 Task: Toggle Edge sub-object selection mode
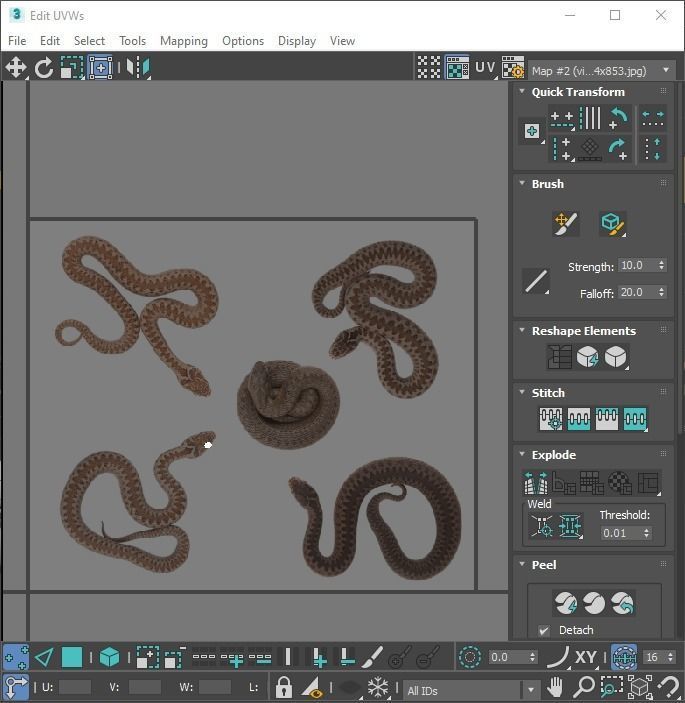point(44,657)
